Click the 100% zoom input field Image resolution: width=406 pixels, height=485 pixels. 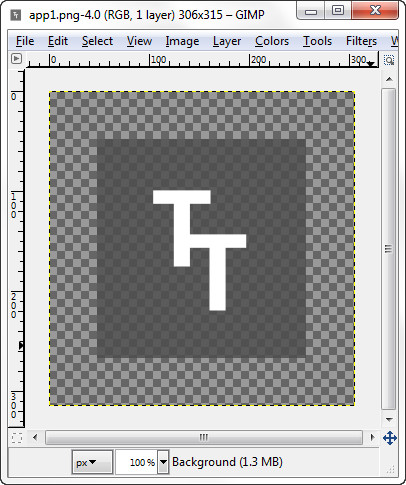137,462
